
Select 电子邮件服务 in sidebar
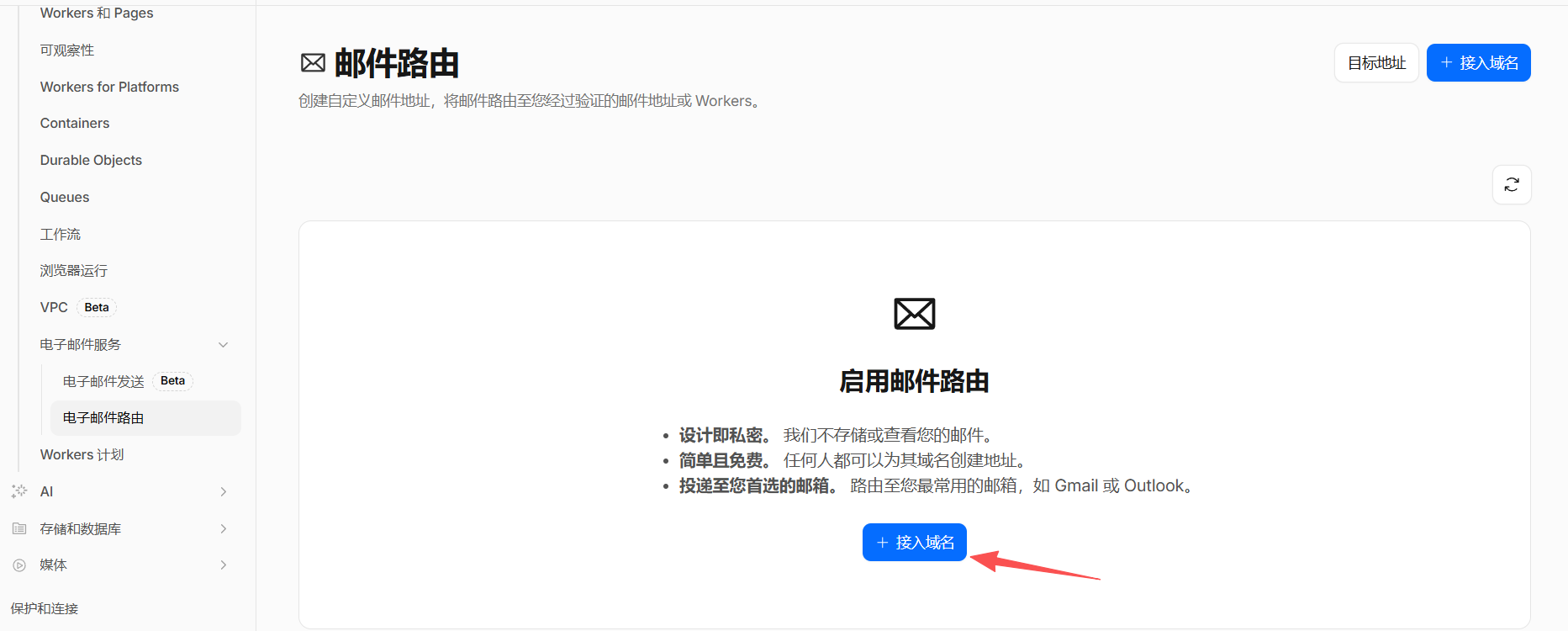point(81,344)
